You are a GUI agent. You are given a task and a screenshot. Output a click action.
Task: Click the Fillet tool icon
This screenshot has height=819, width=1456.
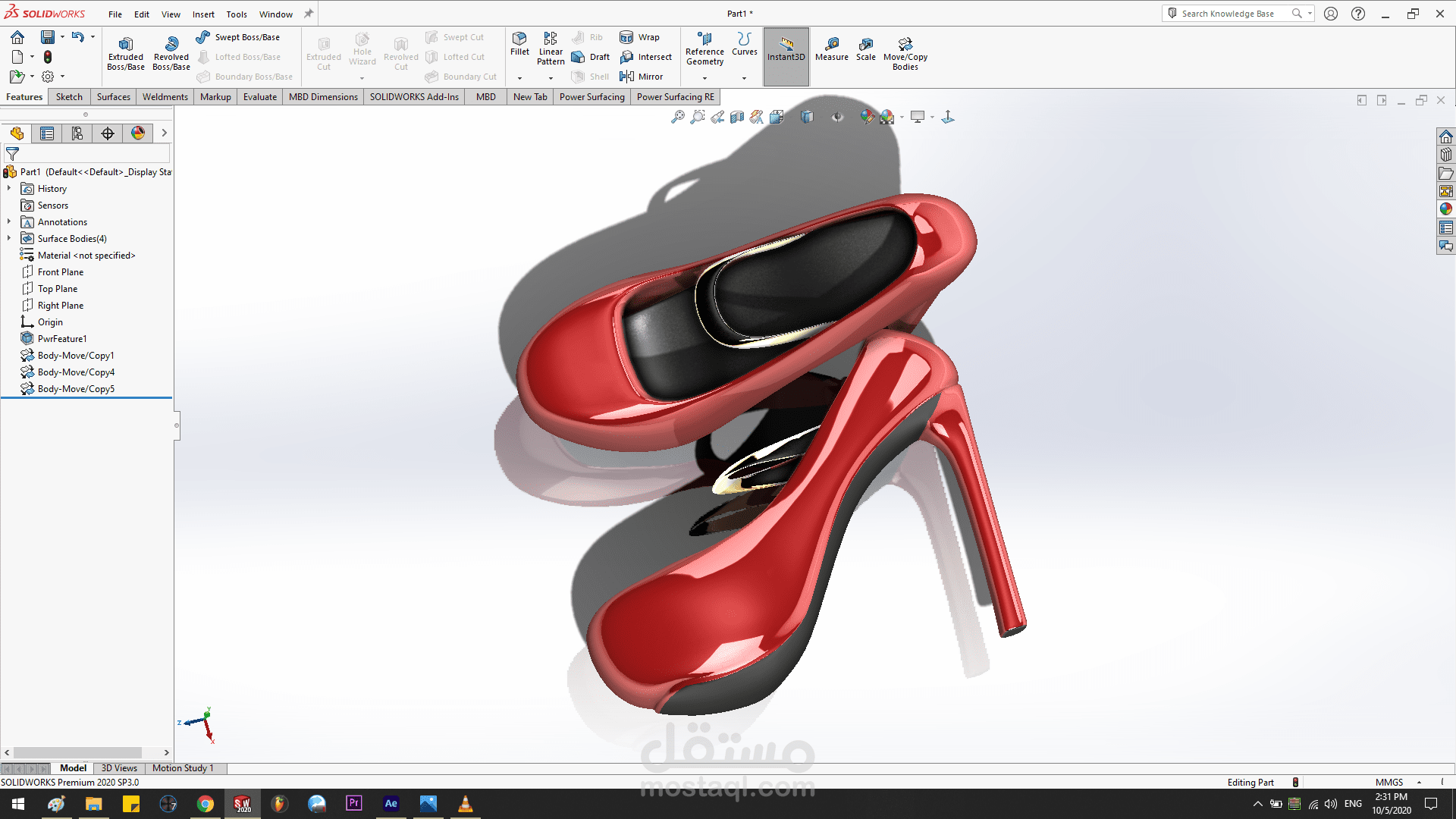(x=519, y=39)
